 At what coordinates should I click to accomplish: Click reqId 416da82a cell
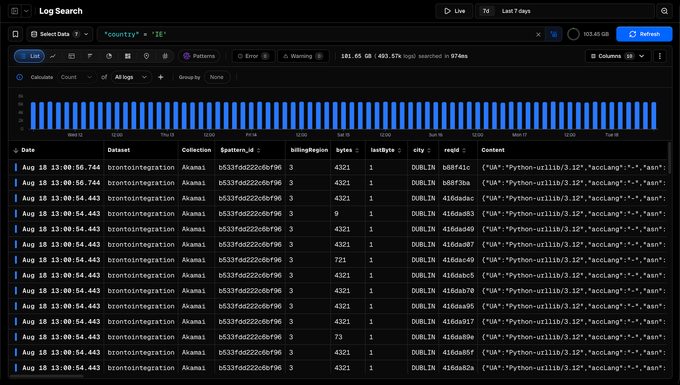(x=458, y=368)
